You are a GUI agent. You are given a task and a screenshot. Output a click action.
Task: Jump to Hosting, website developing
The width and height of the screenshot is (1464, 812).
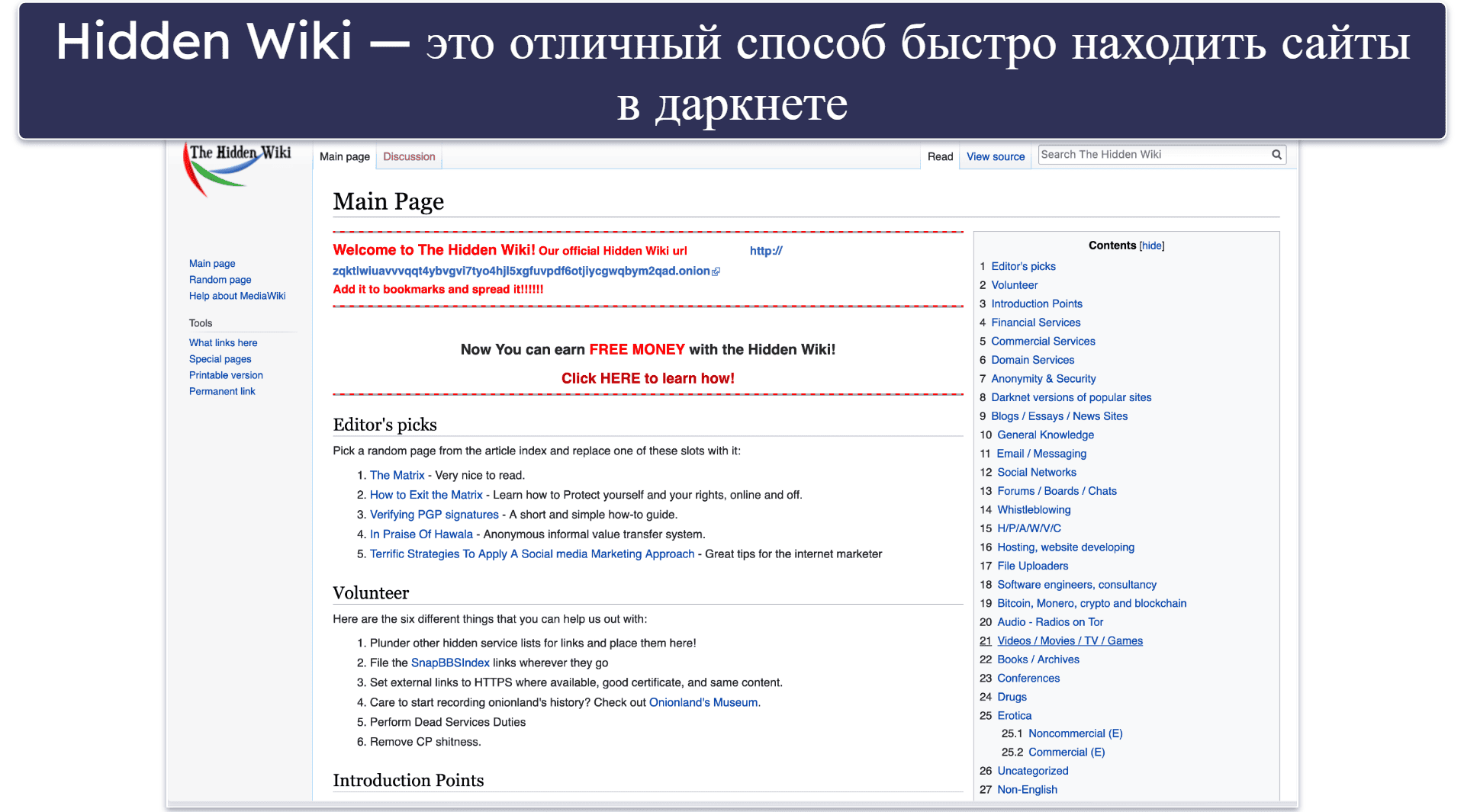[1065, 547]
